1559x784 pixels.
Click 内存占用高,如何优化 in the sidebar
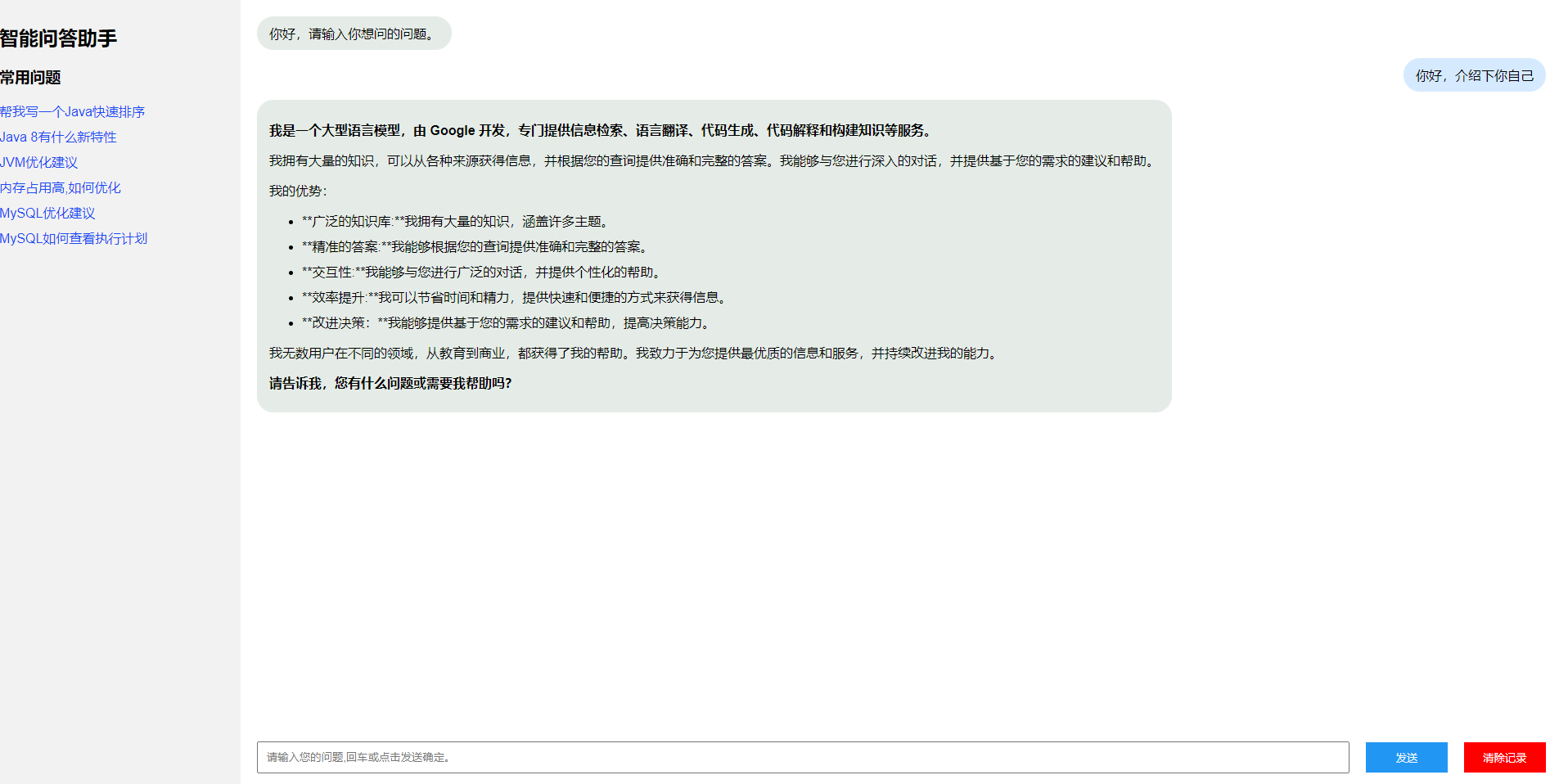pos(60,187)
